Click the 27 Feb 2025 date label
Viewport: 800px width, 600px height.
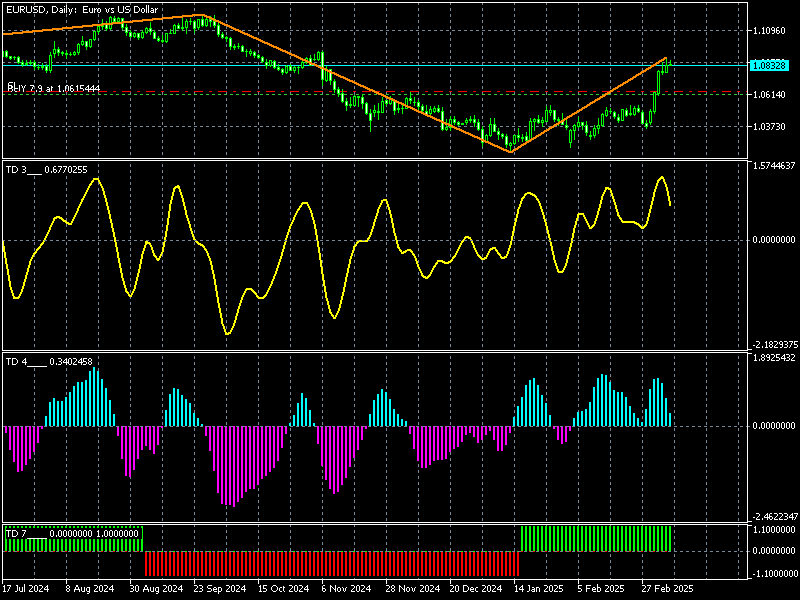(667, 588)
